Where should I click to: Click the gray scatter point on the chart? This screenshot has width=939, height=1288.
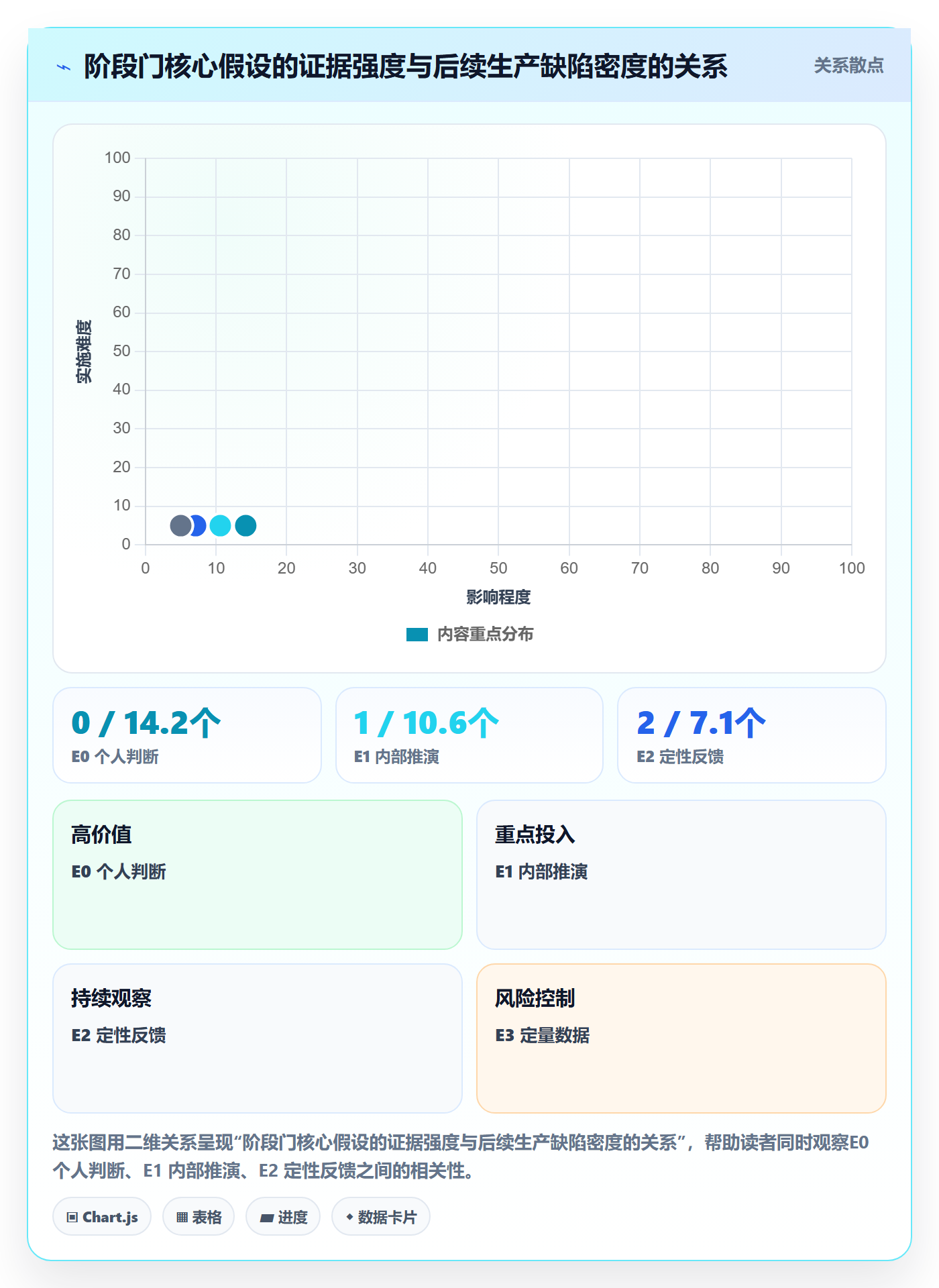(x=180, y=525)
